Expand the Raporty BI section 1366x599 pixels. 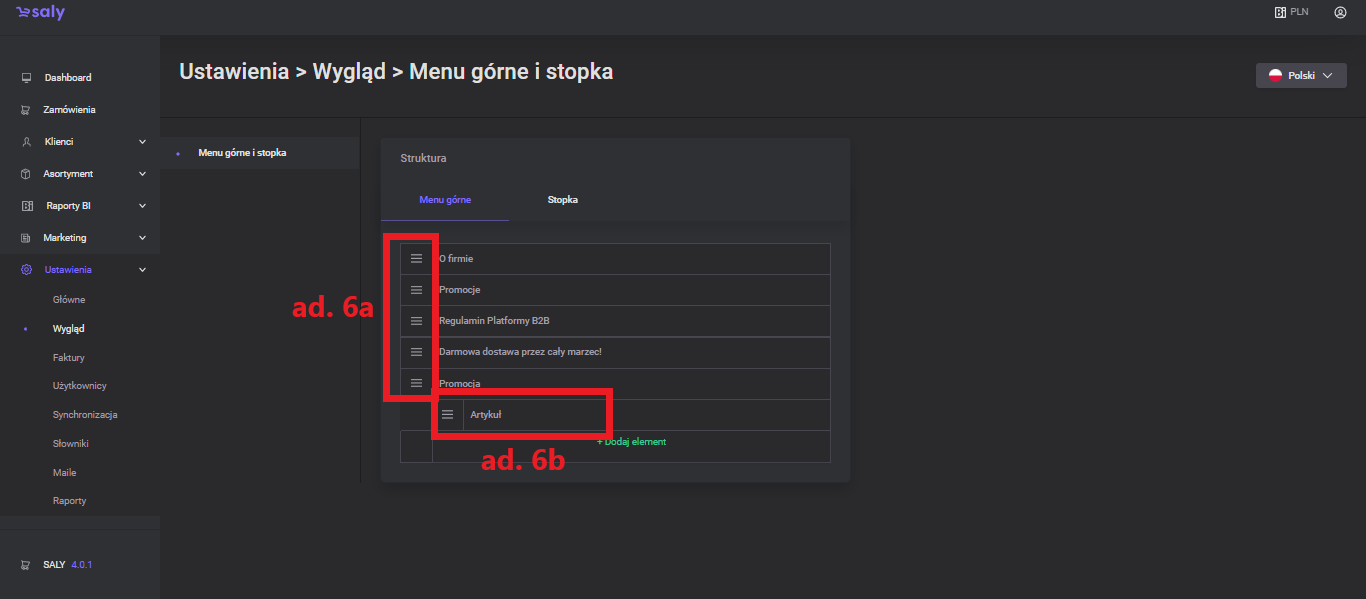click(x=142, y=206)
